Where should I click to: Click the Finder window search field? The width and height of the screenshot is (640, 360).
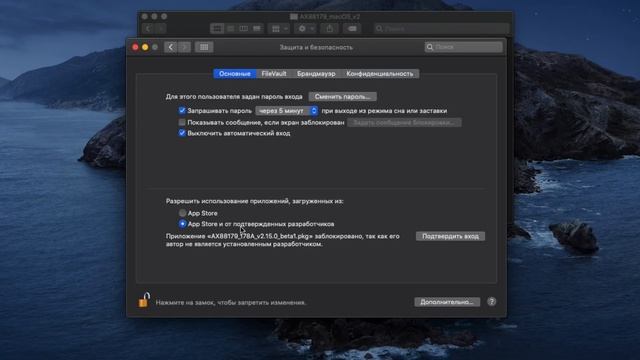click(x=442, y=29)
